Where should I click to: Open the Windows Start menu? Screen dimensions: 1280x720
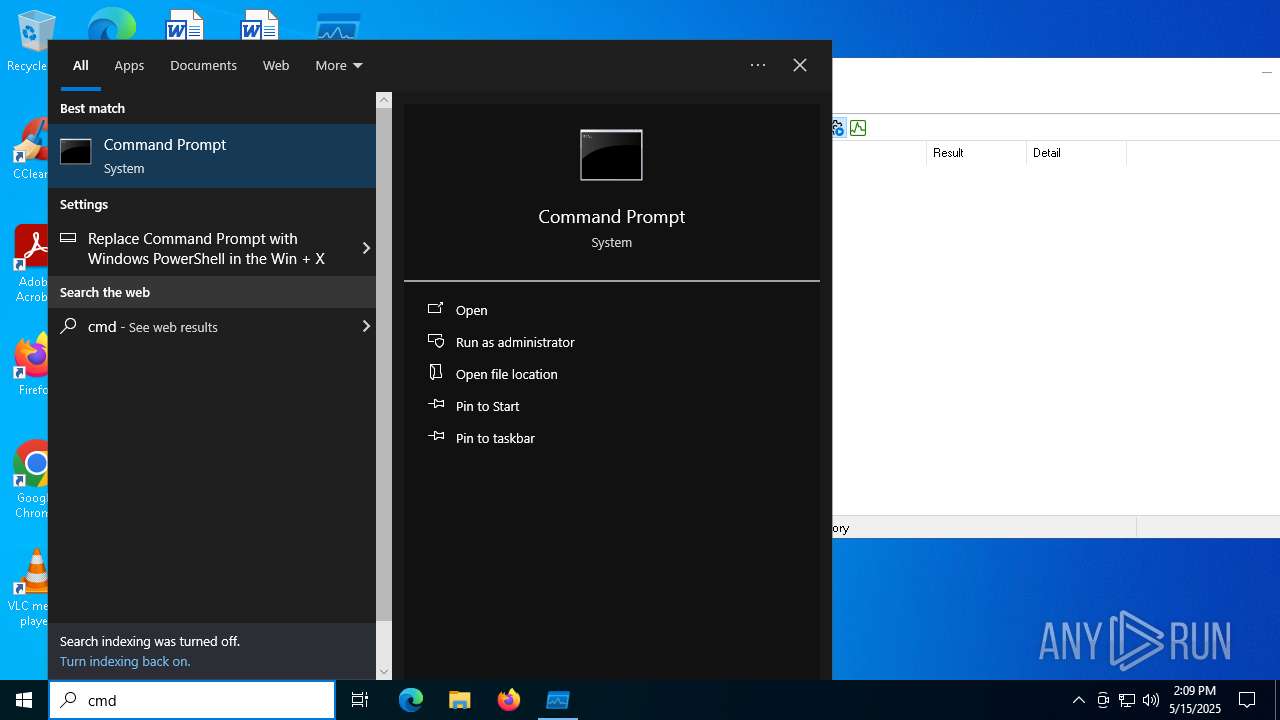pos(24,700)
